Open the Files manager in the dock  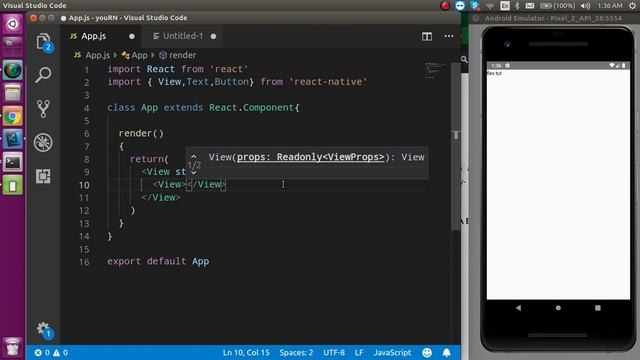[x=13, y=93]
